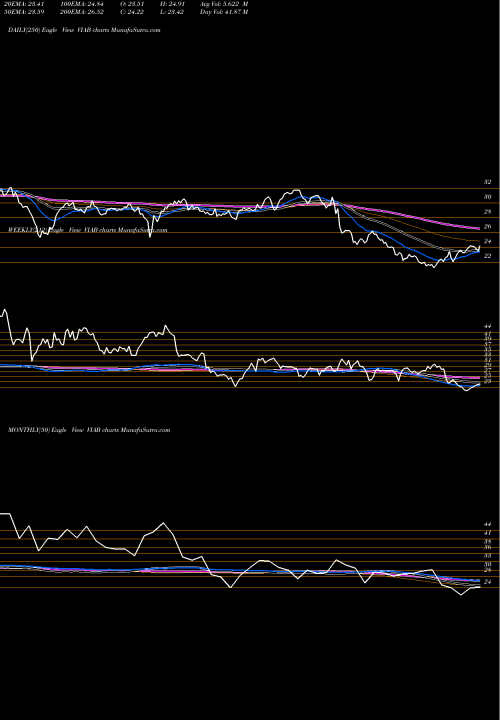Click the WEEKLY chart title
Image resolution: width=500 pixels, height=720 pixels.
pyautogui.click(x=87, y=230)
